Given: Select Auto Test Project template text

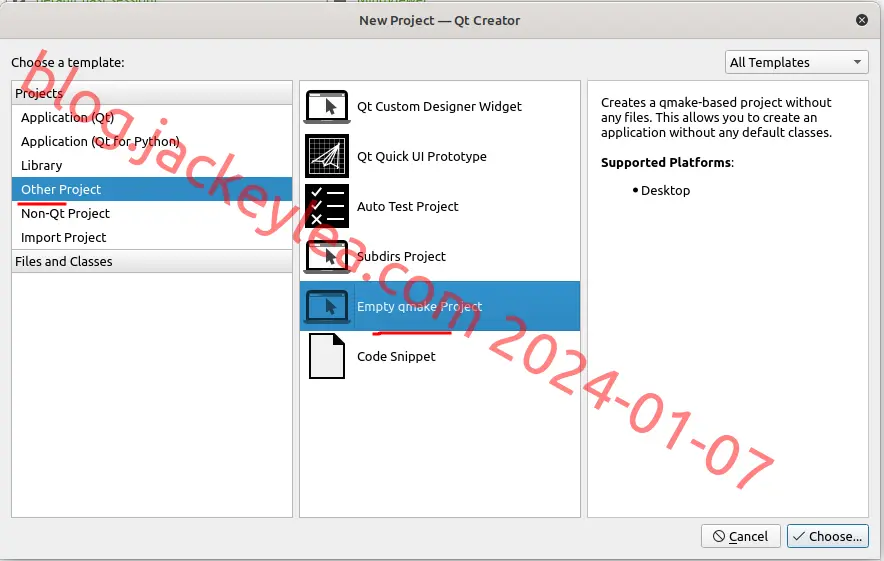Looking at the screenshot, I should pyautogui.click(x=408, y=206).
